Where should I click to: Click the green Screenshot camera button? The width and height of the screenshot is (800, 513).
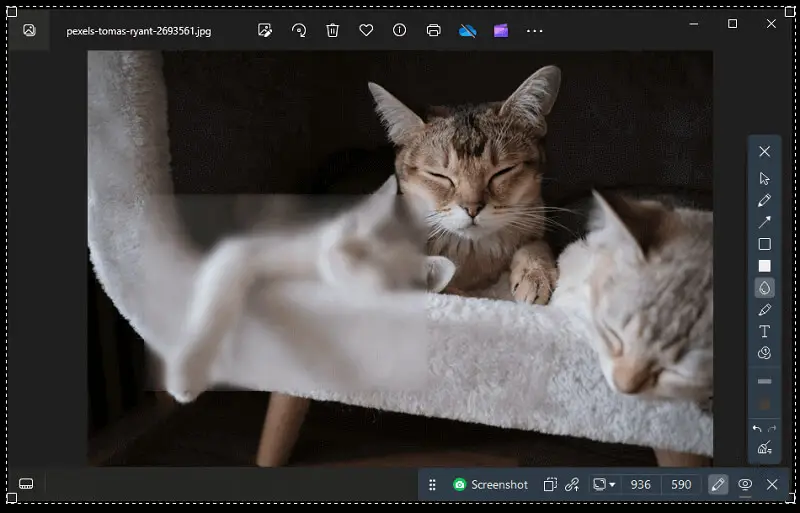point(490,485)
